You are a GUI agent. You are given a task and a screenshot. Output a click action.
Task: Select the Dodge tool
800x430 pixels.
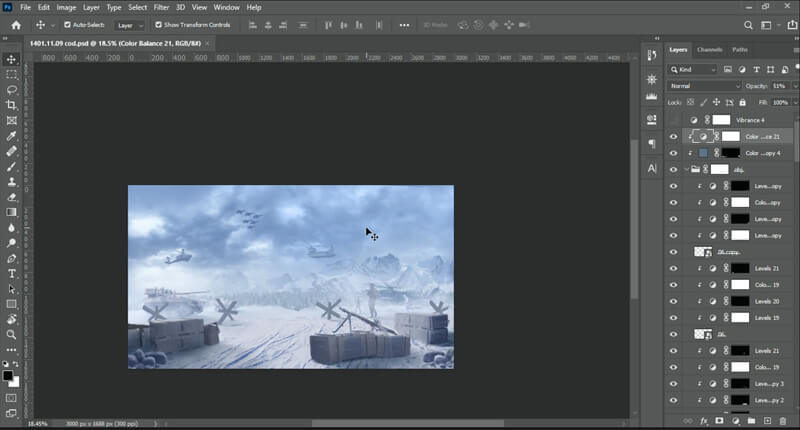click(11, 243)
